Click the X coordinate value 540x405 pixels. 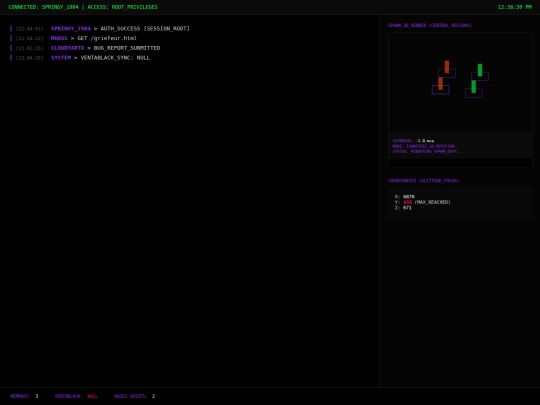(x=409, y=197)
